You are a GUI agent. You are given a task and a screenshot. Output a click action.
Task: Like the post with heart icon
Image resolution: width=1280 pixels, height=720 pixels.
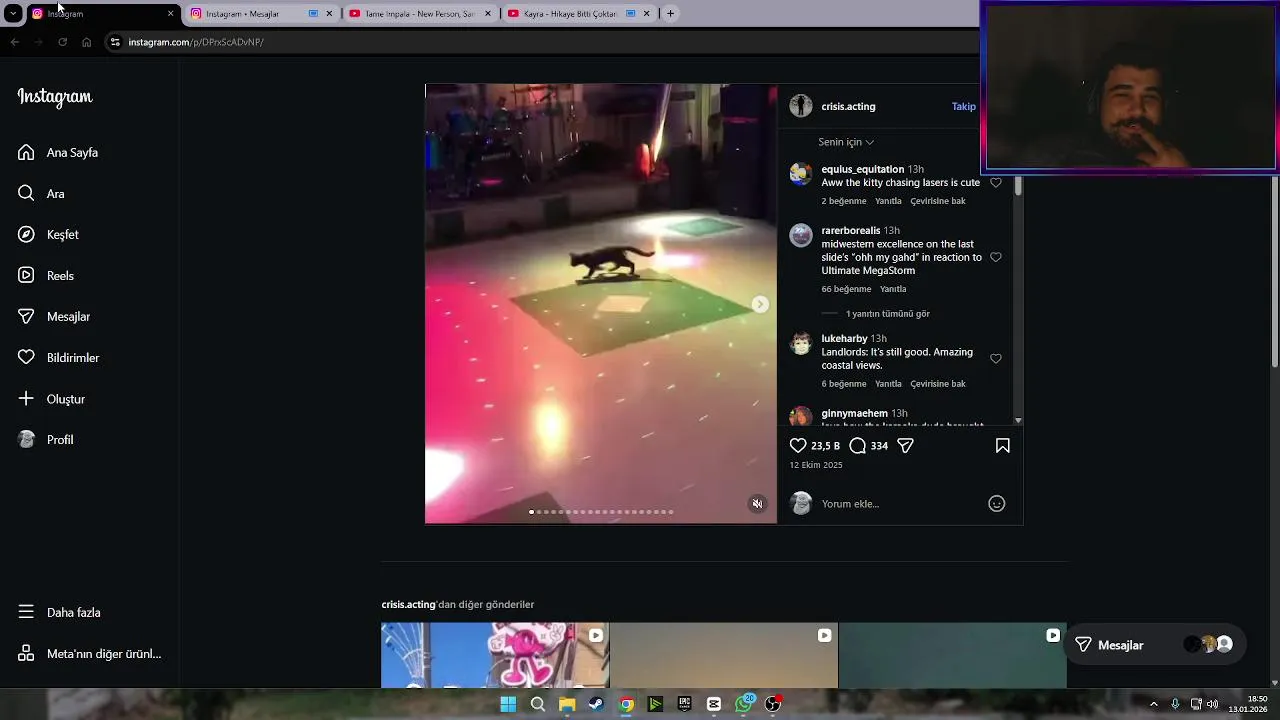click(798, 446)
